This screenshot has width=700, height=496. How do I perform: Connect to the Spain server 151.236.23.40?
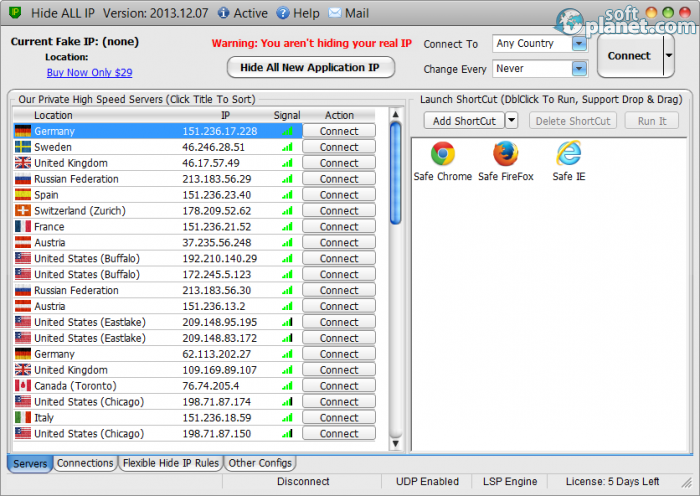339,195
